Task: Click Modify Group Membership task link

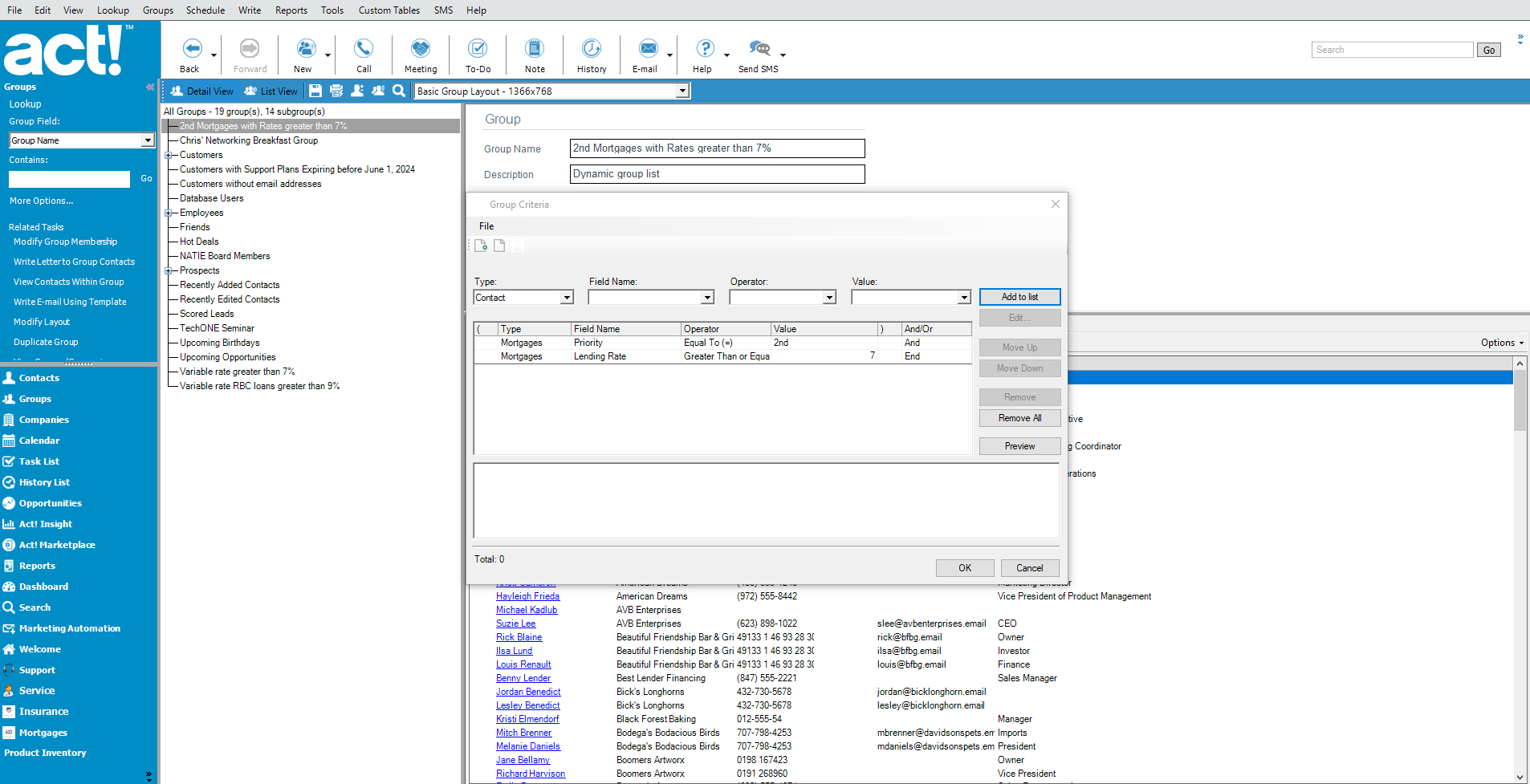Action: [65, 242]
